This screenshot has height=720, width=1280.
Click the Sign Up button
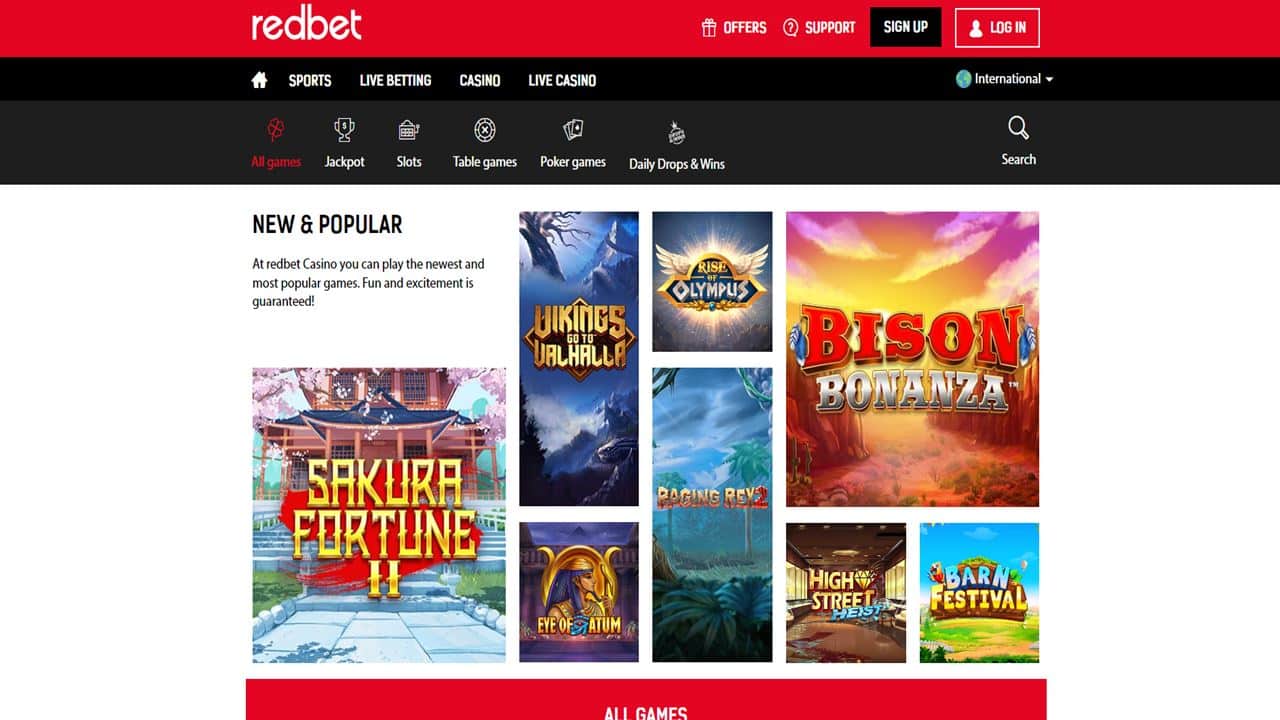tap(906, 27)
